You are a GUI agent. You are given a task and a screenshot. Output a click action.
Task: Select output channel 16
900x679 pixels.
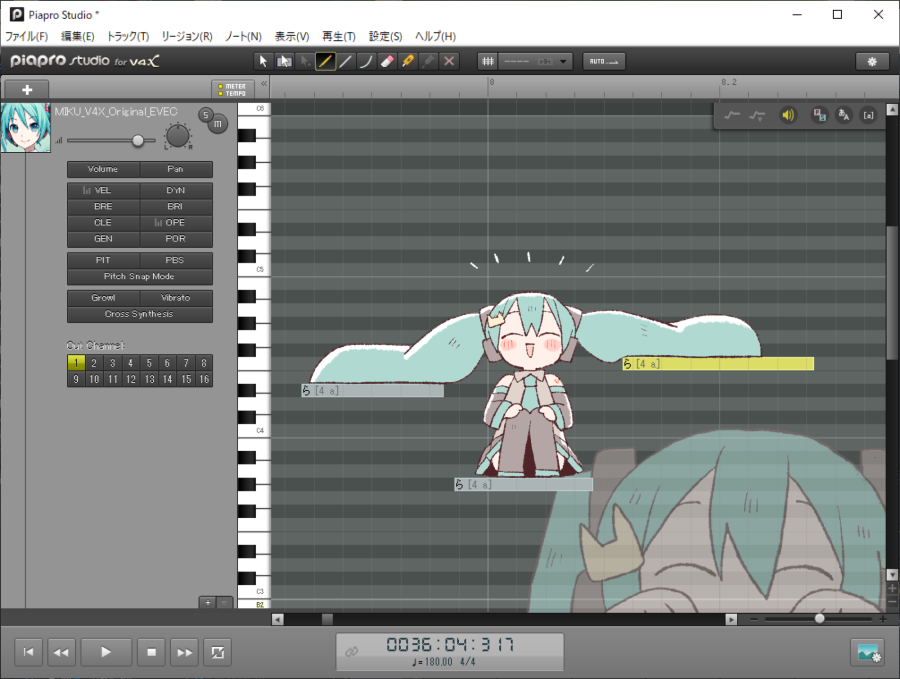(204, 379)
